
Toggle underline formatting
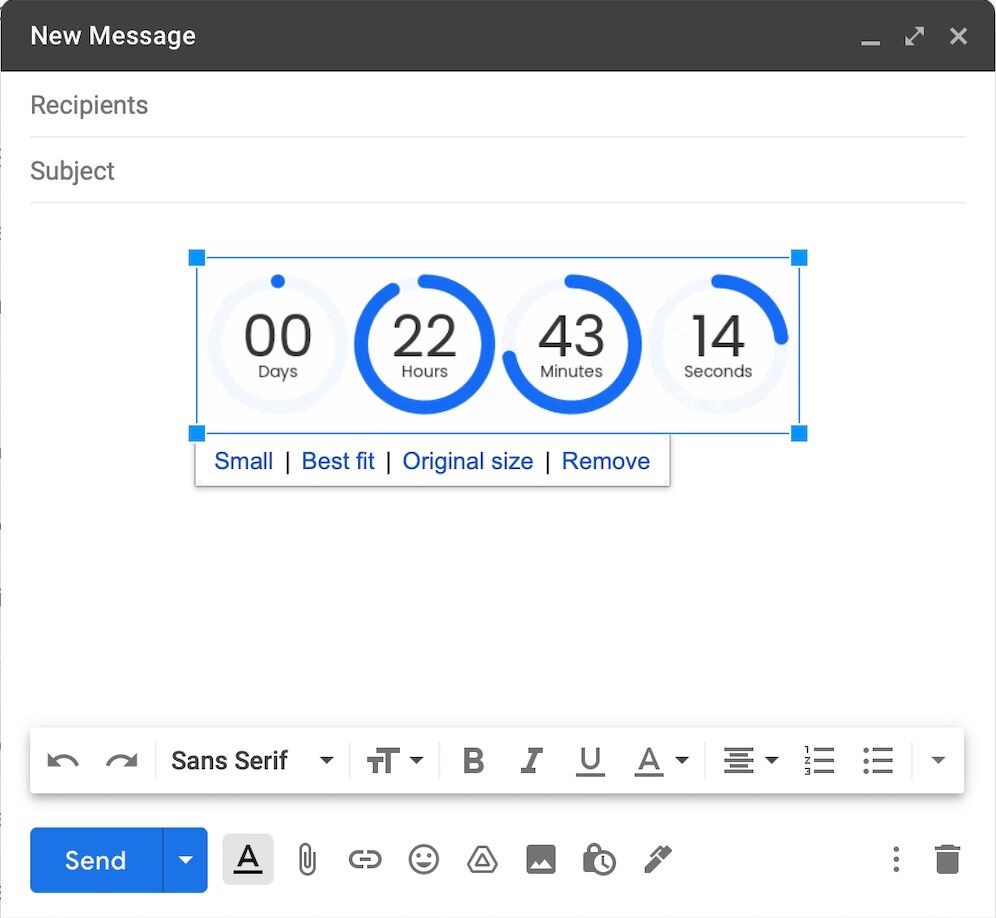(x=590, y=761)
